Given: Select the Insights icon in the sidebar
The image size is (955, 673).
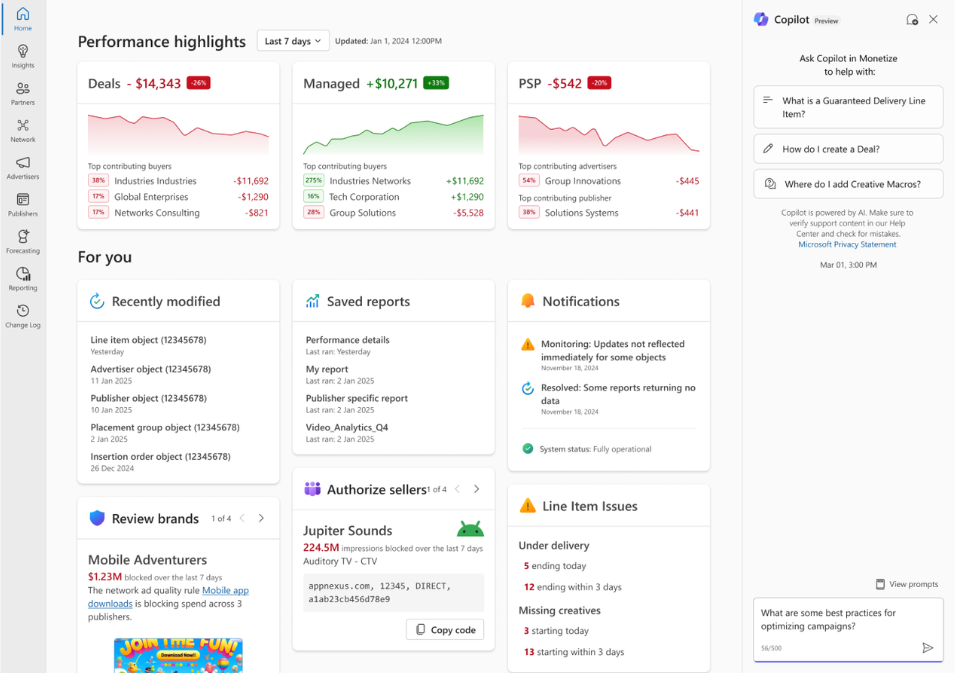Looking at the screenshot, I should point(22,55).
